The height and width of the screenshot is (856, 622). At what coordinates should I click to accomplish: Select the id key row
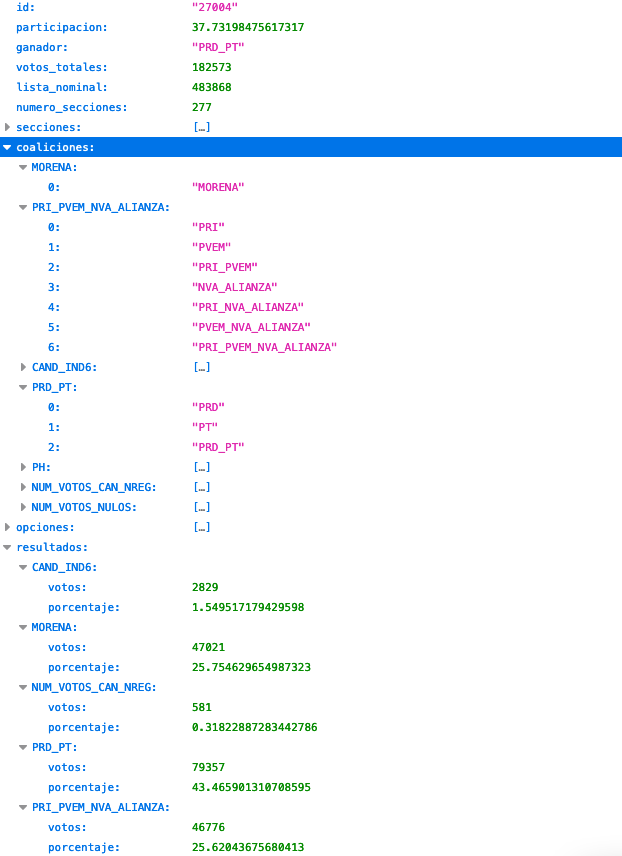click(311, 7)
